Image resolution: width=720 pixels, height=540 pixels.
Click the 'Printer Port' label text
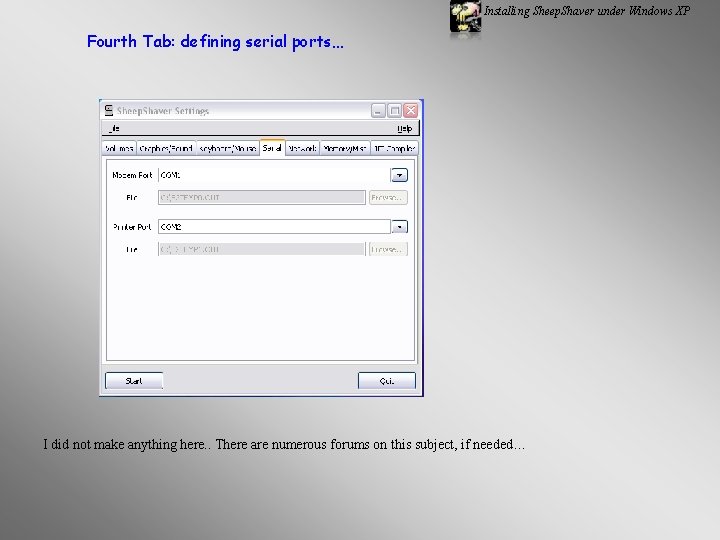coord(132,227)
